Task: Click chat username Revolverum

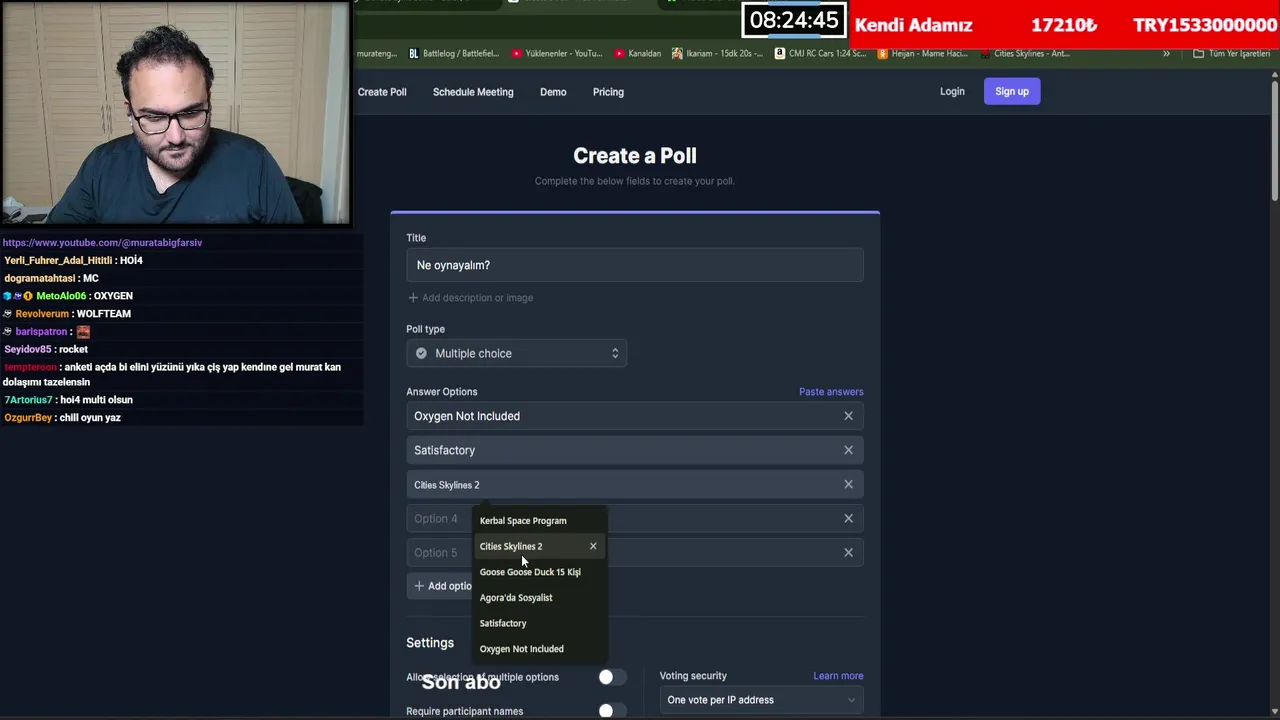Action: (x=42, y=314)
